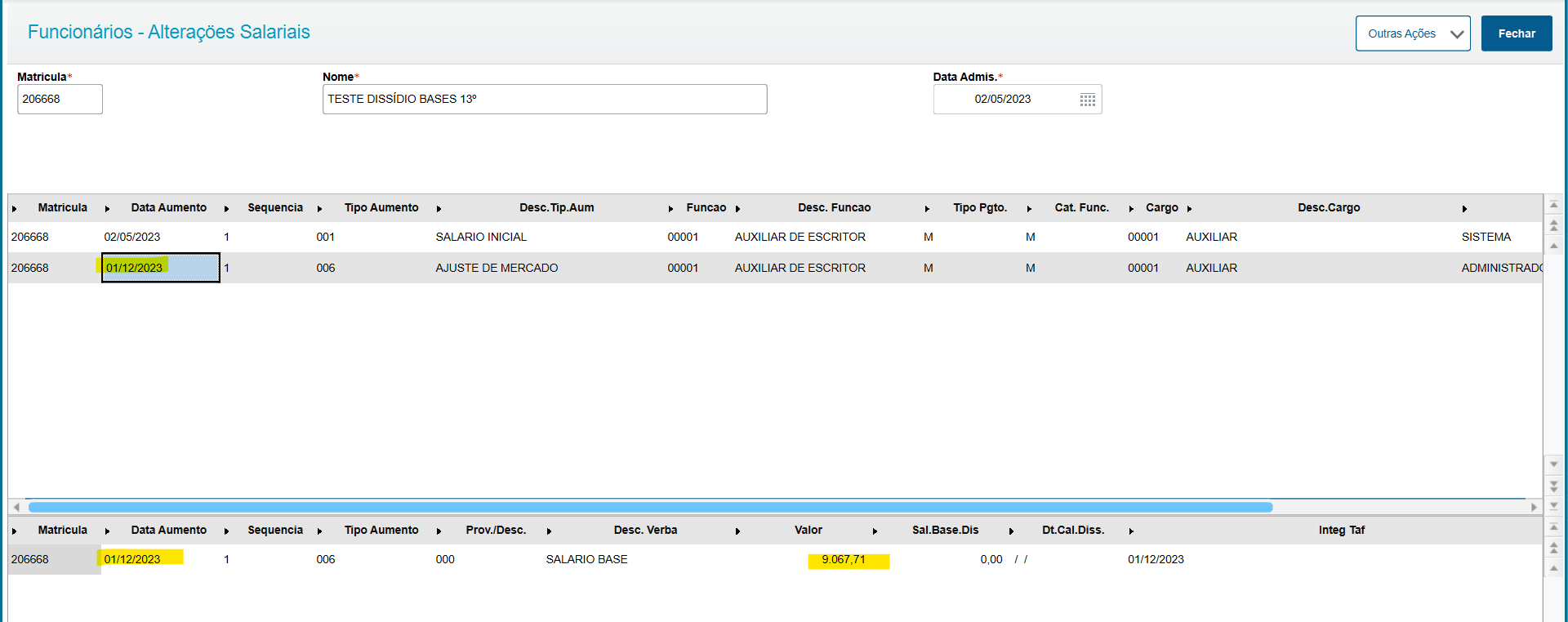Click the Fechar button
The height and width of the screenshot is (622, 1568).
pos(1517,33)
